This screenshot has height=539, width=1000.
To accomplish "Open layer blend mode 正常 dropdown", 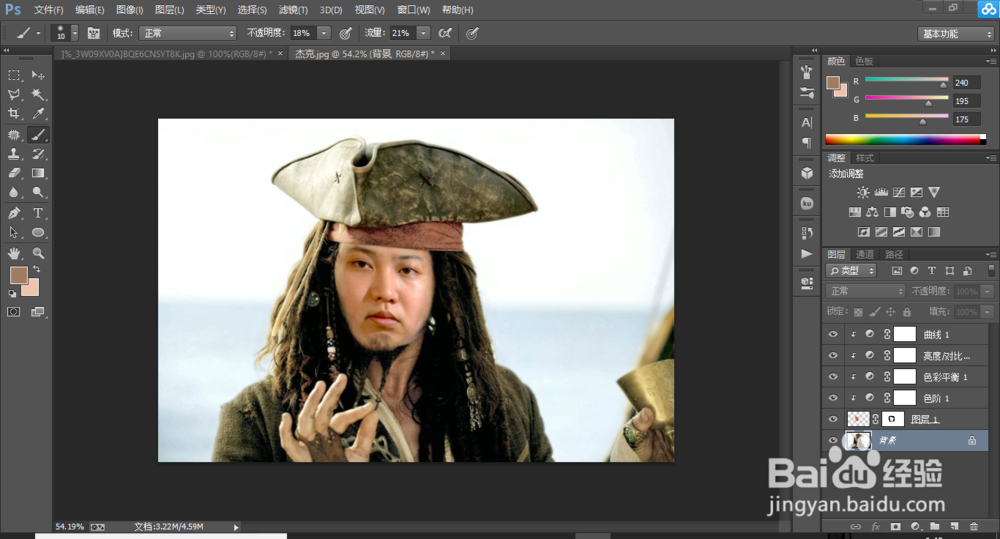I will pos(865,291).
